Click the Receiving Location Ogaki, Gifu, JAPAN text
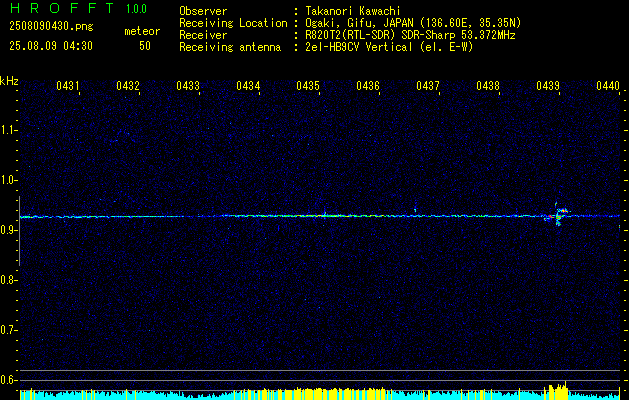Screen dimensions: 629x400 (x=413, y=23)
